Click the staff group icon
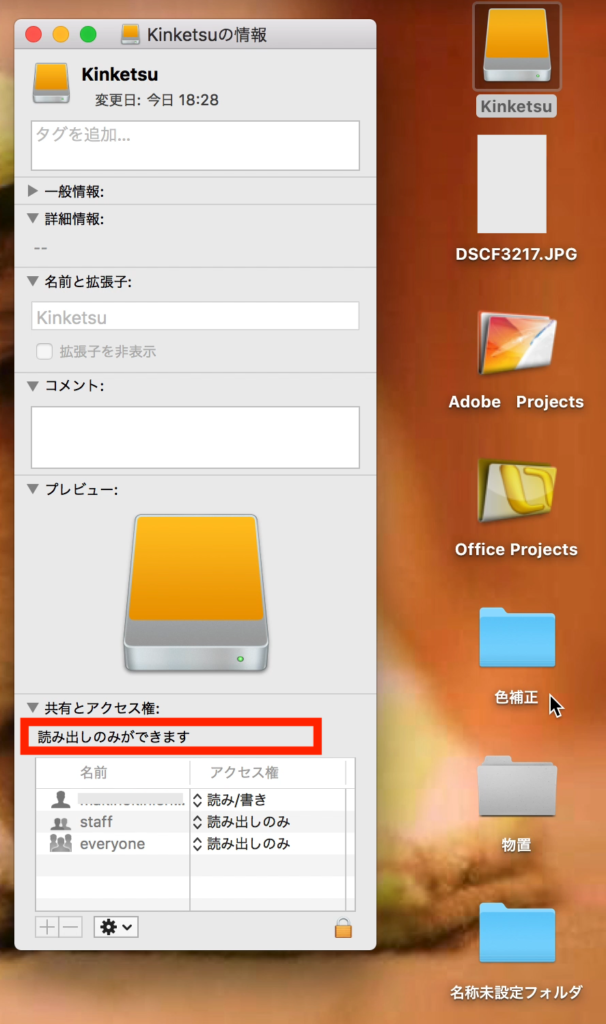Screen dimensions: 606x1024 pyautogui.click(x=61, y=822)
